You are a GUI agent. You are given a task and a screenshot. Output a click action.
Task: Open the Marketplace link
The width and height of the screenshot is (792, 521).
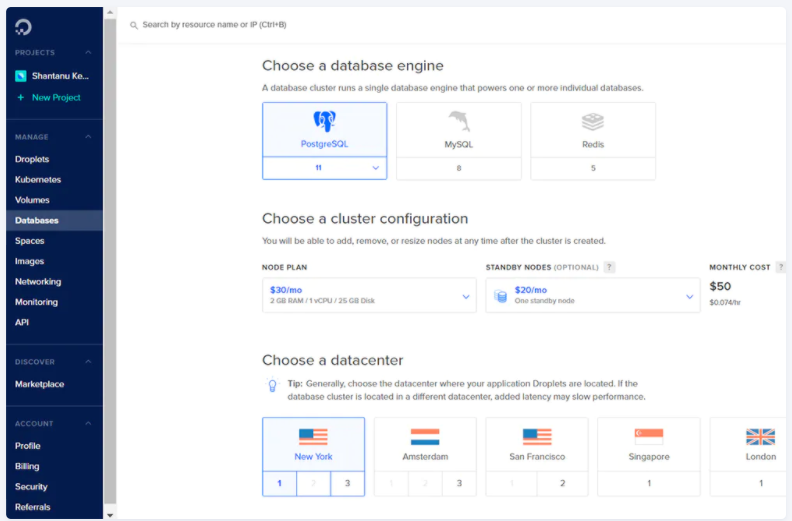coord(39,384)
